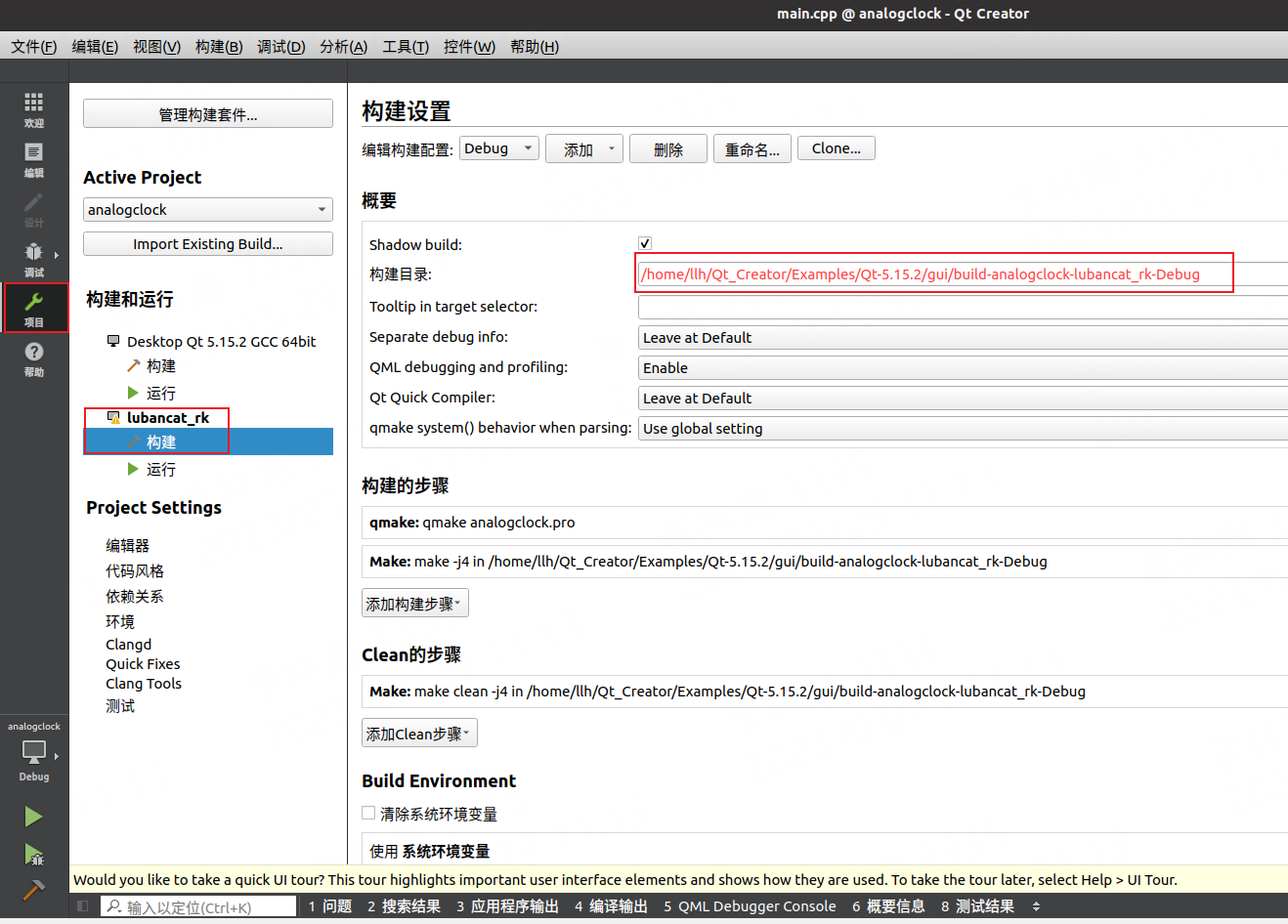Open QML debugging and profiling dropdown
The image size is (1288, 924).
(963, 367)
